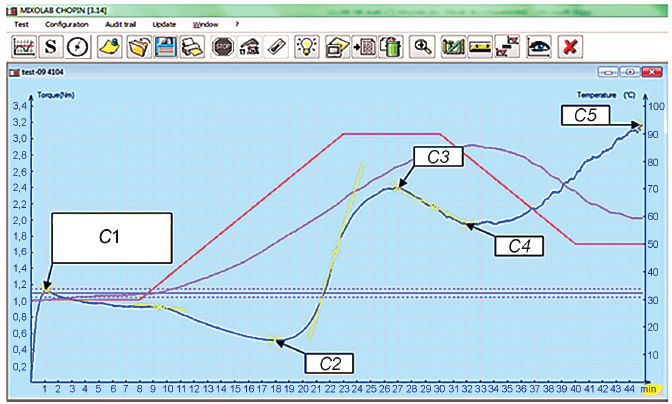The width and height of the screenshot is (672, 404).
Task: Click the bold S toolbar icon
Action: 51,46
